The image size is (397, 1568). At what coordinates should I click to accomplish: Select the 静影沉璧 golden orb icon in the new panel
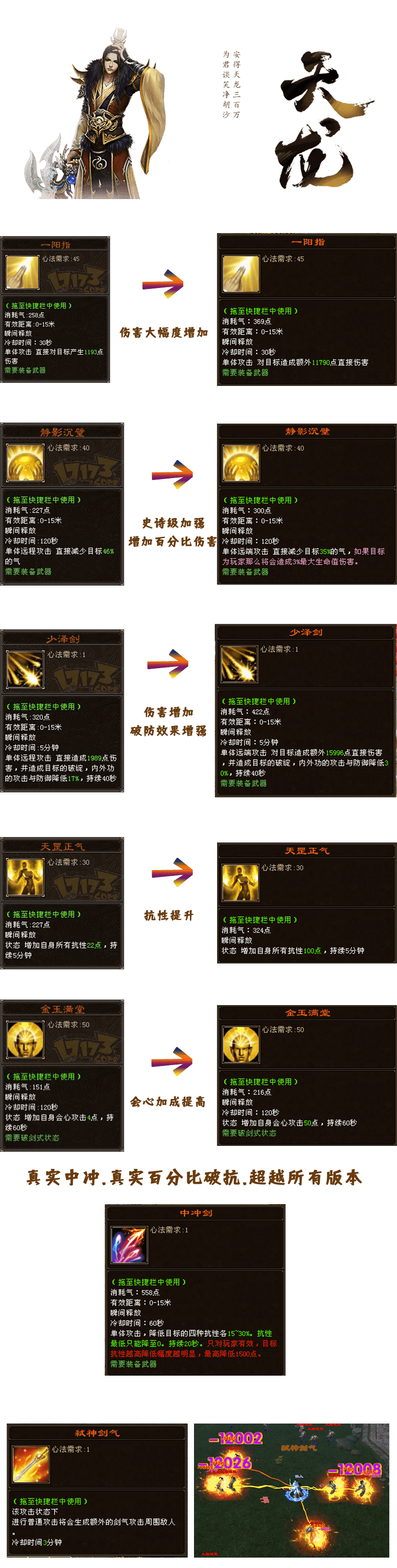(x=241, y=463)
